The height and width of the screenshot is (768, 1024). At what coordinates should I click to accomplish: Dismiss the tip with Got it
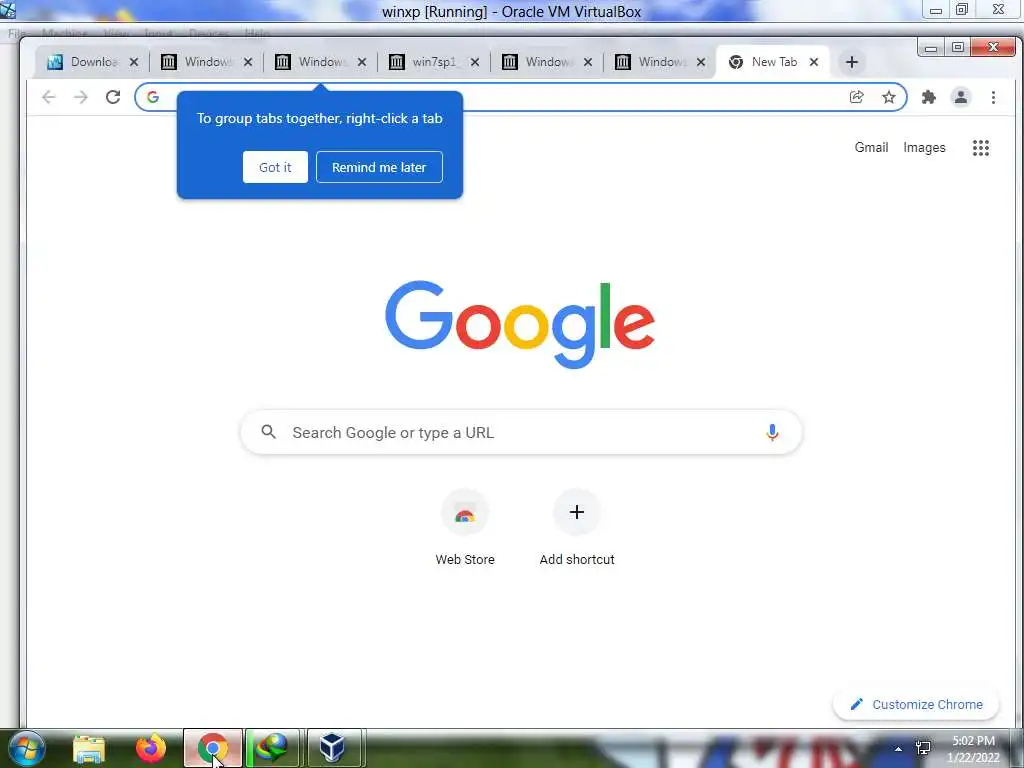[x=275, y=167]
